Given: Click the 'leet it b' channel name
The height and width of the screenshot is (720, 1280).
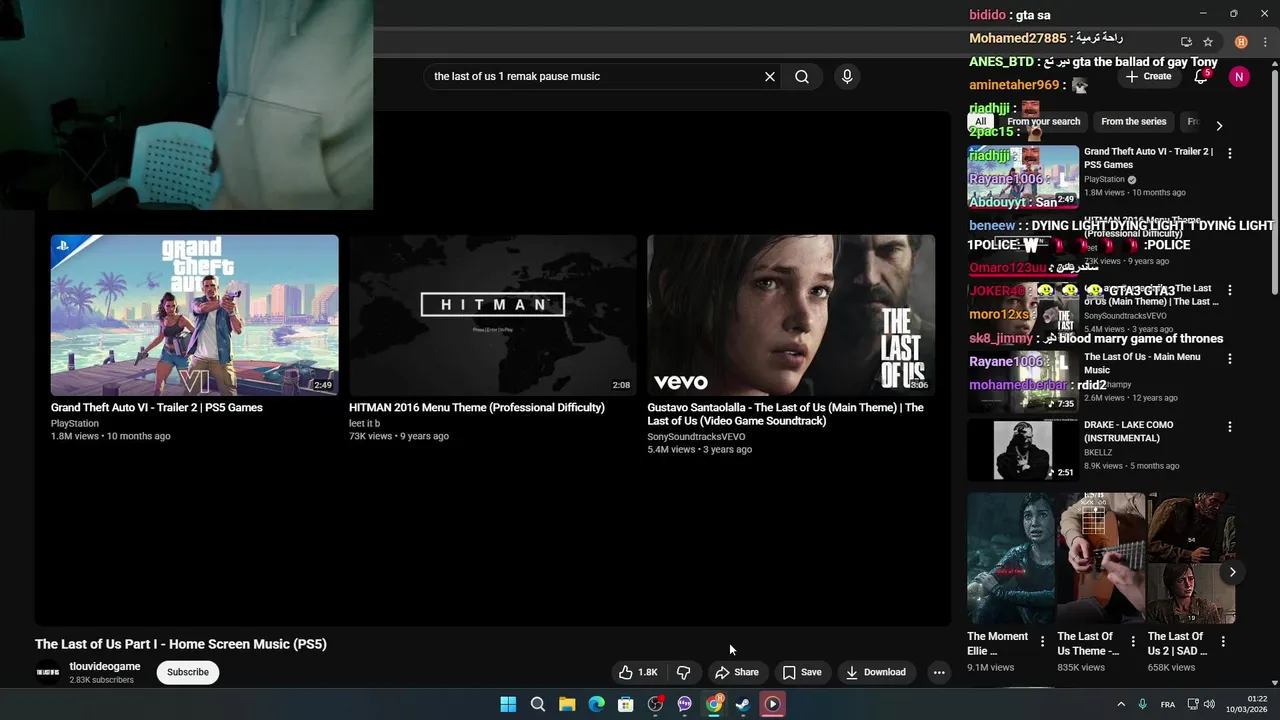Looking at the screenshot, I should click(x=364, y=424).
